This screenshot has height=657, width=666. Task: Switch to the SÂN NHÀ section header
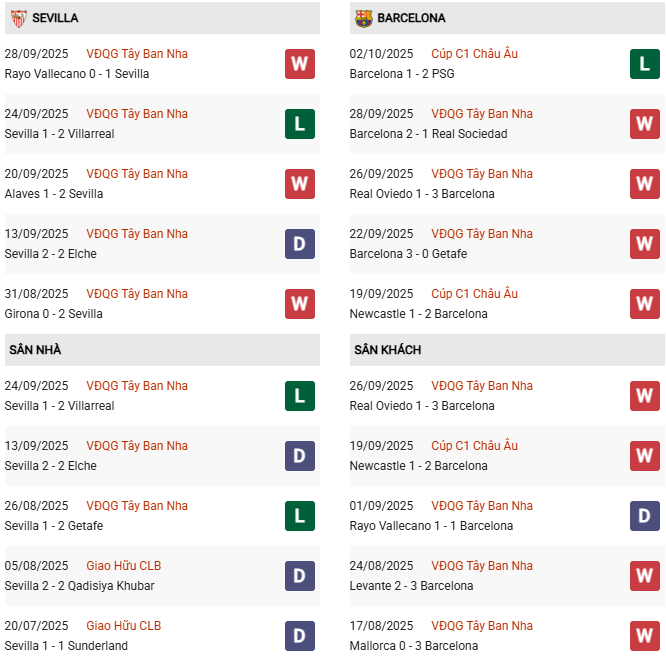35,350
